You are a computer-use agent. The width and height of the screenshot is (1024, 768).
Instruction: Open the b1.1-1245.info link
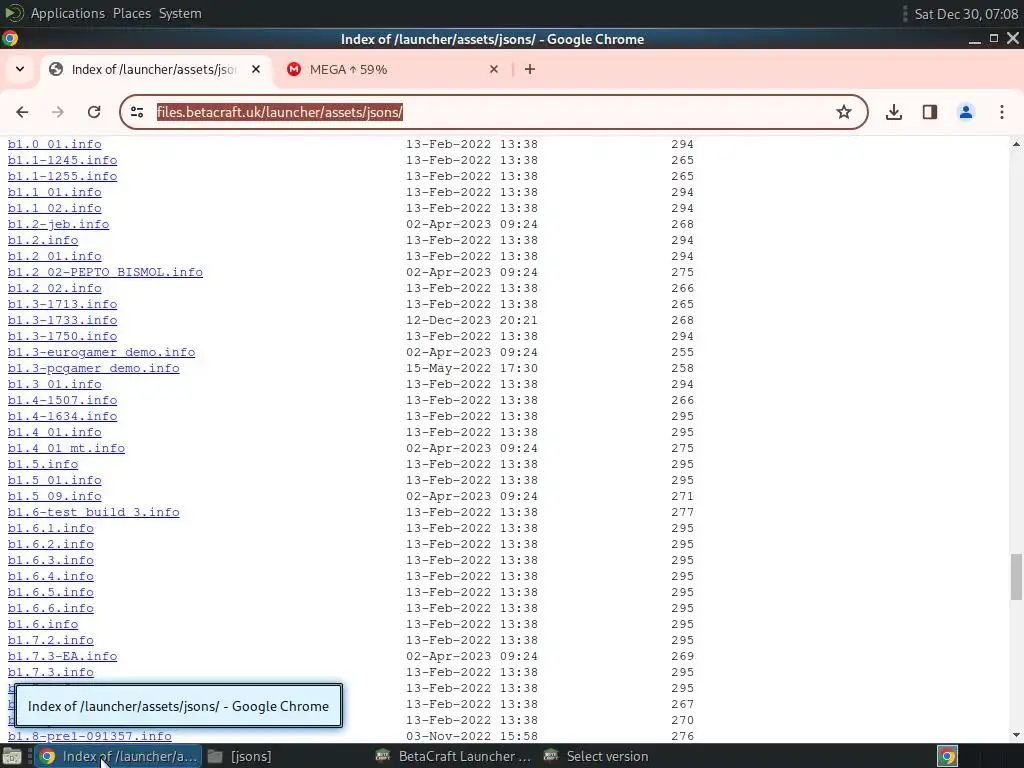63,160
